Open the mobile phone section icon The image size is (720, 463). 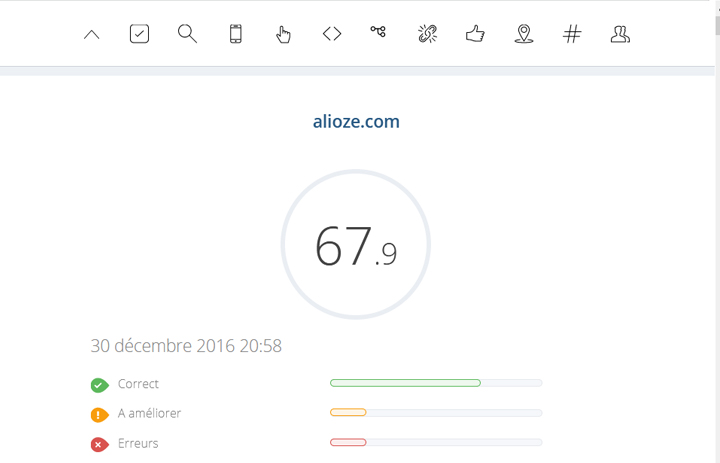pyautogui.click(x=236, y=34)
